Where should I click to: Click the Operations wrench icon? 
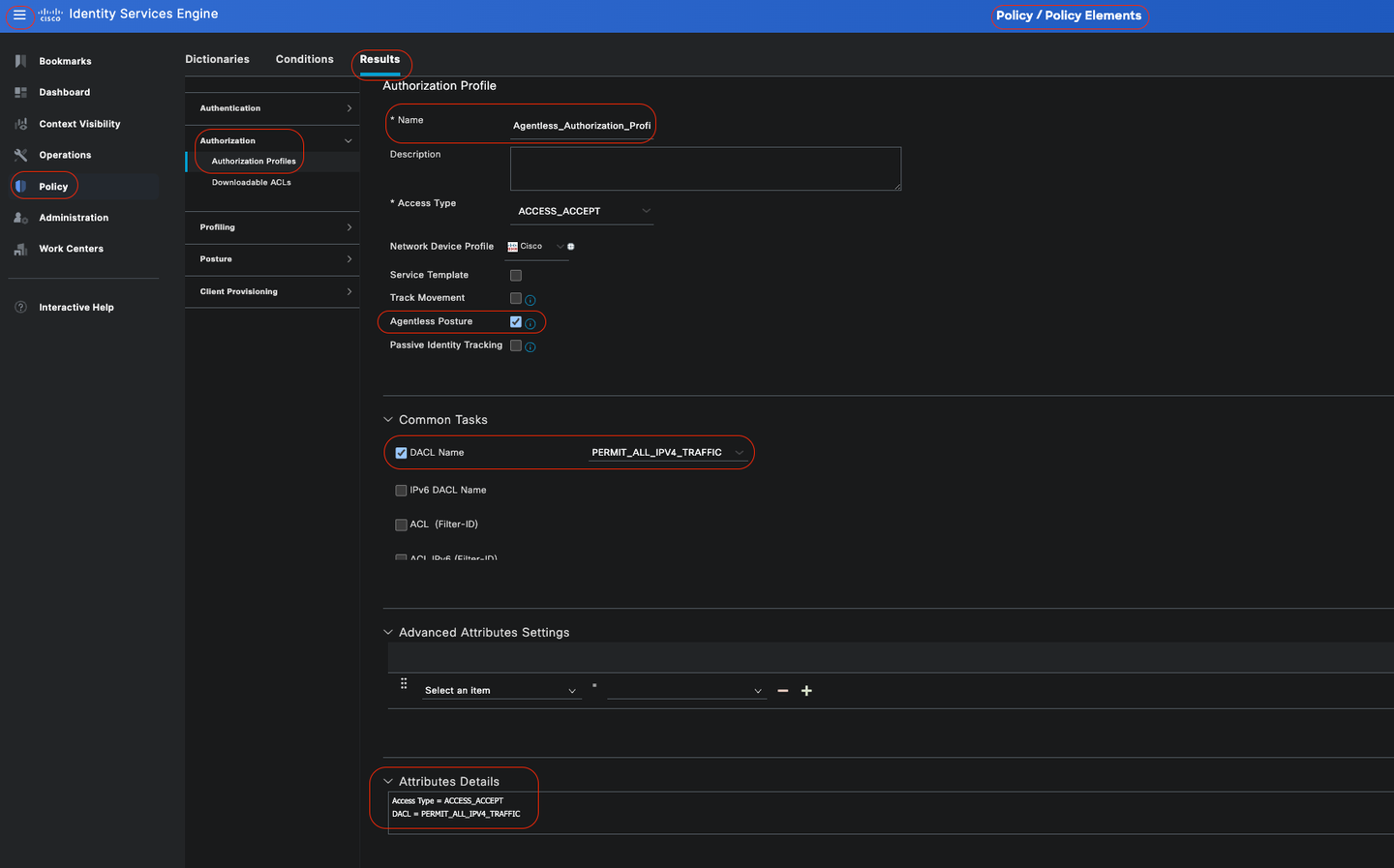(x=20, y=155)
